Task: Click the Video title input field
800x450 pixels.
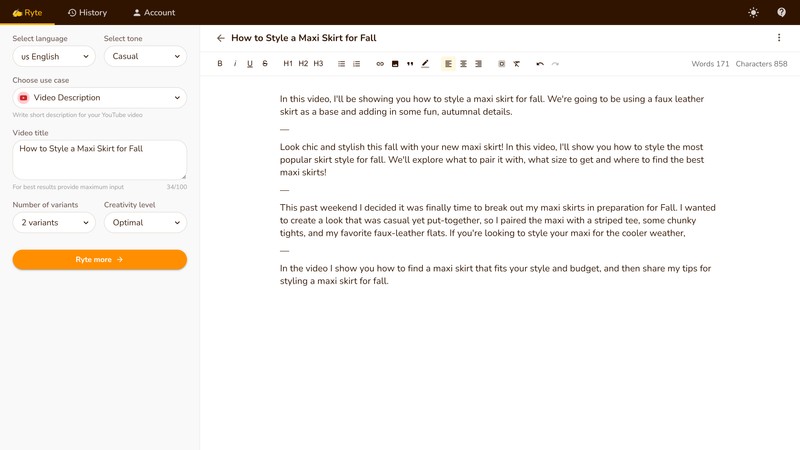Action: (100, 159)
